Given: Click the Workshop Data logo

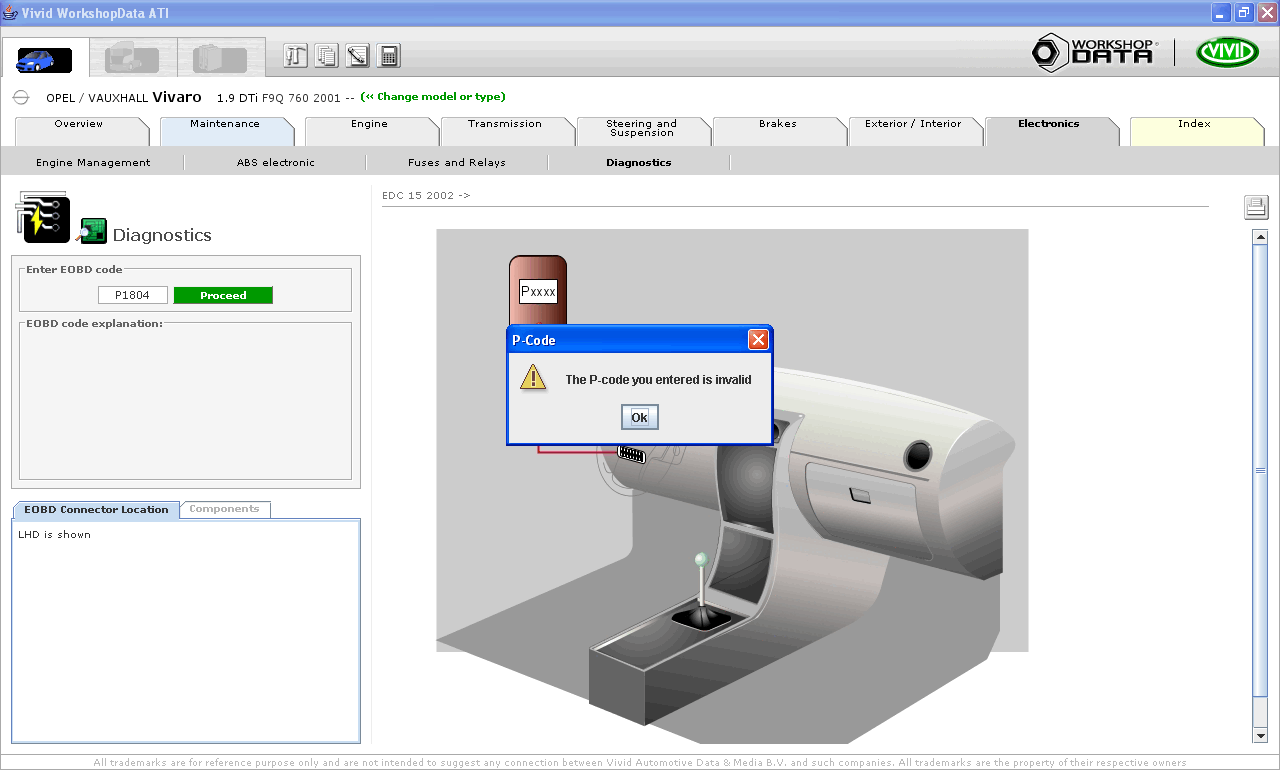Looking at the screenshot, I should 1094,52.
